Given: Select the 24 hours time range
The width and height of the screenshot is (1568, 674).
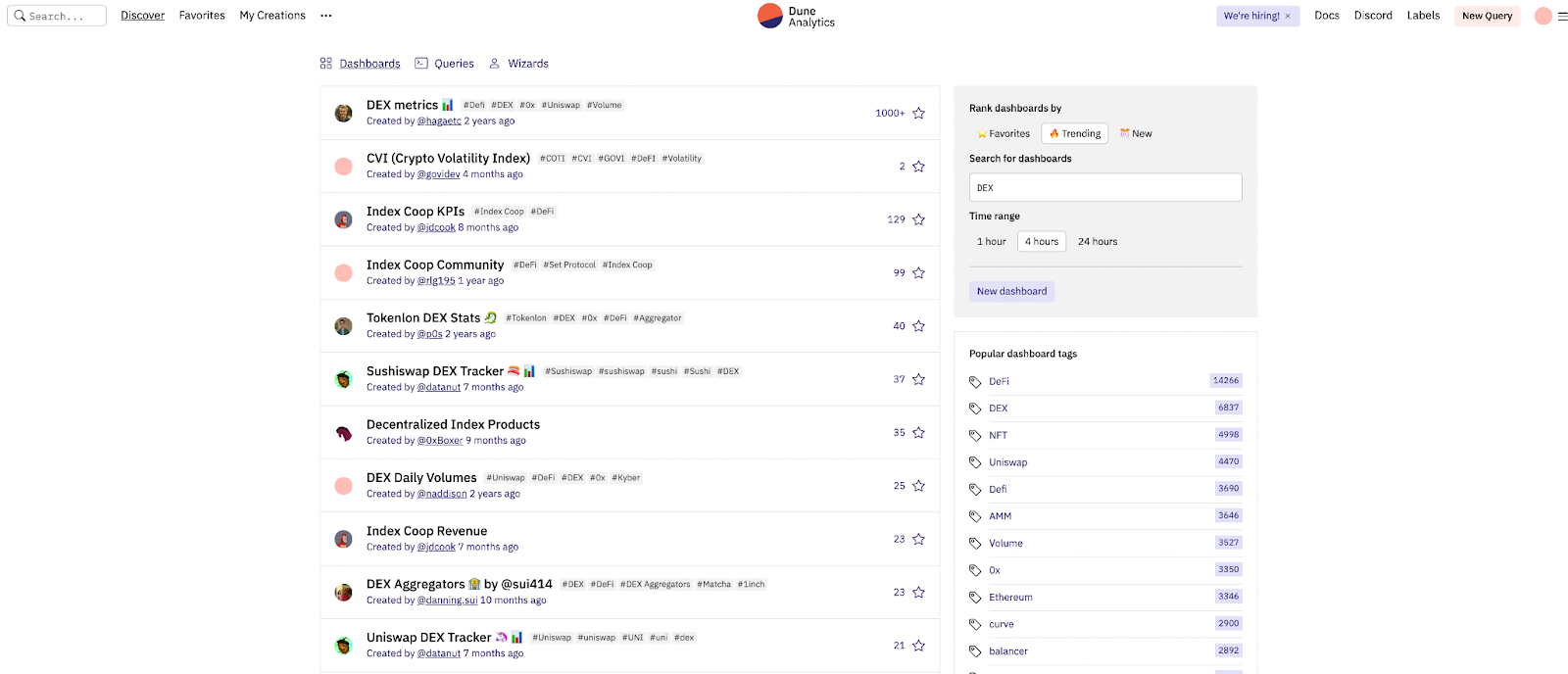Looking at the screenshot, I should 1098,242.
